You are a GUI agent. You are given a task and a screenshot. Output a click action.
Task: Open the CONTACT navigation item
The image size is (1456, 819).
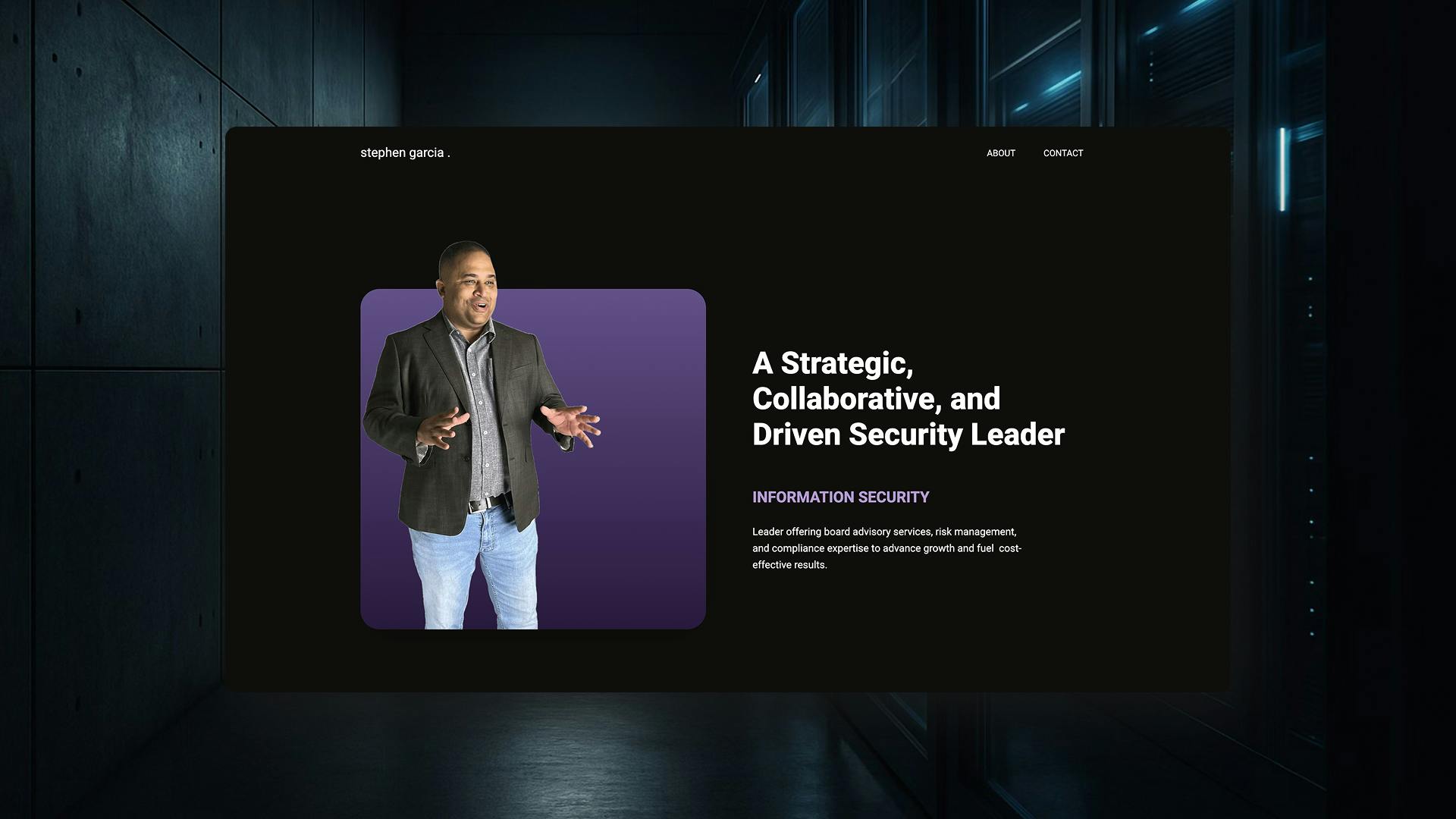coord(1062,153)
